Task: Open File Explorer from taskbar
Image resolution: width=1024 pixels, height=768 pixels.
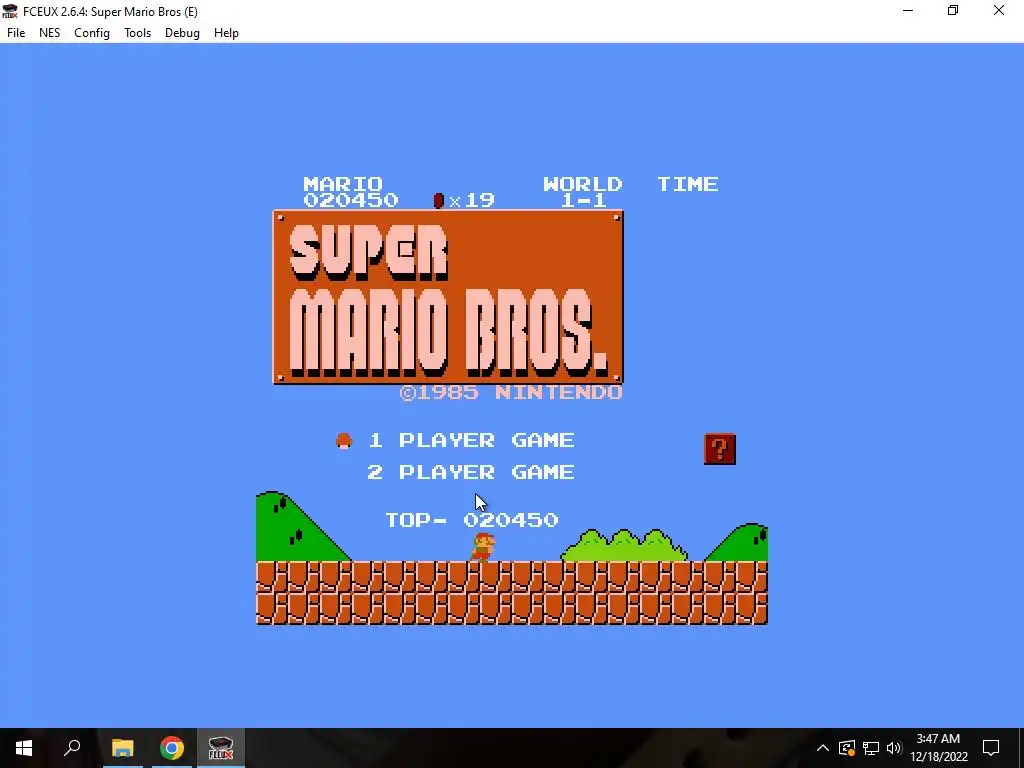Action: coord(122,748)
